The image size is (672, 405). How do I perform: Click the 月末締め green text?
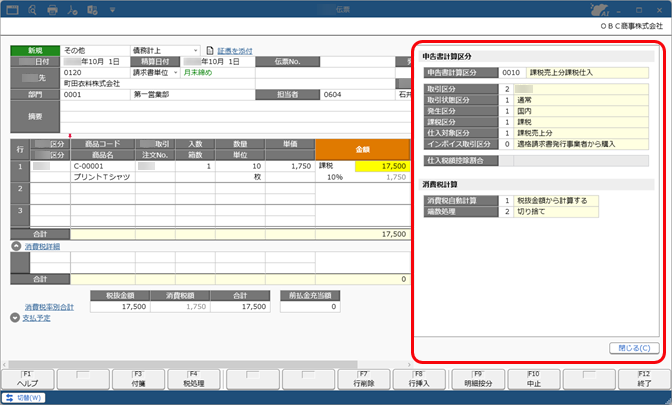pos(198,72)
